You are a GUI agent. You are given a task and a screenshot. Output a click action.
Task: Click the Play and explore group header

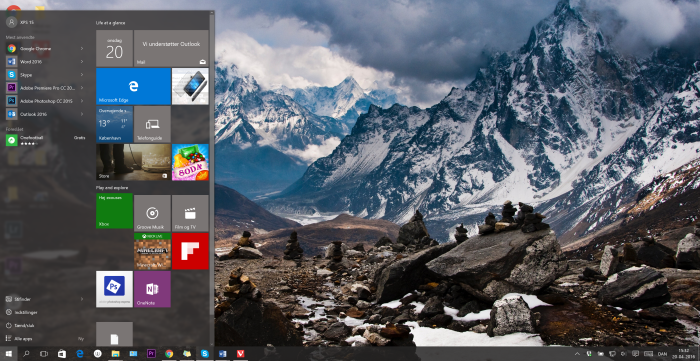click(112, 188)
